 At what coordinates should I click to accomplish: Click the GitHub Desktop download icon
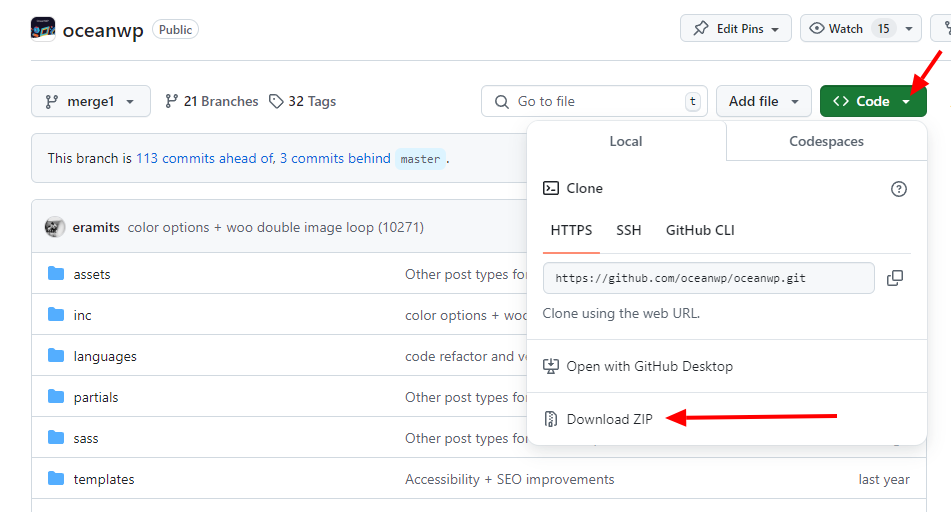coord(551,366)
